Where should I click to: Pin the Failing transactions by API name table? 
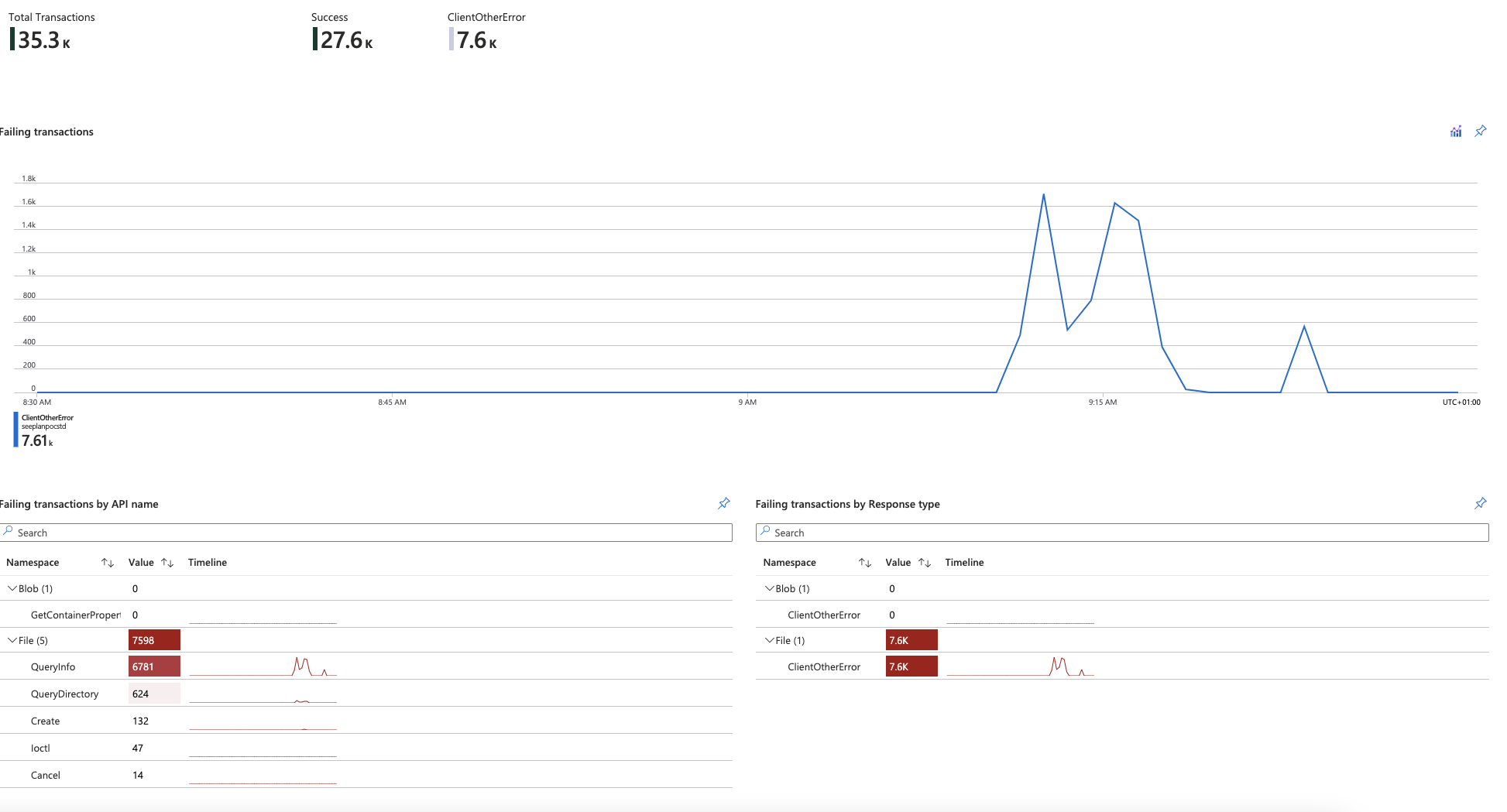[x=723, y=504]
